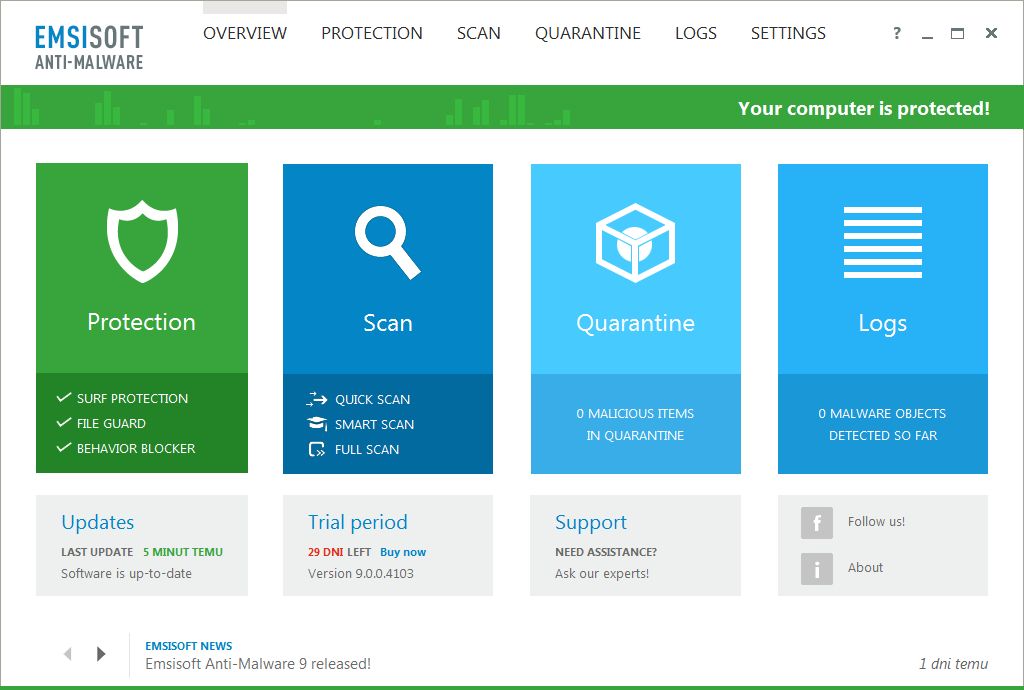Click the Follow us! label
This screenshot has height=690, width=1024.
(x=876, y=522)
